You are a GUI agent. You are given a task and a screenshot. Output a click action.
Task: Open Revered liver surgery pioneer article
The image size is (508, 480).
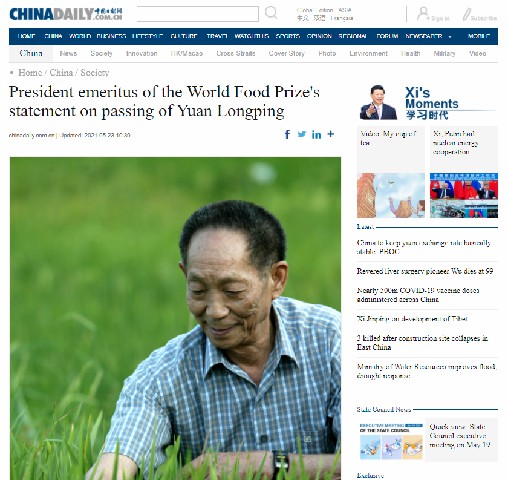click(x=425, y=271)
